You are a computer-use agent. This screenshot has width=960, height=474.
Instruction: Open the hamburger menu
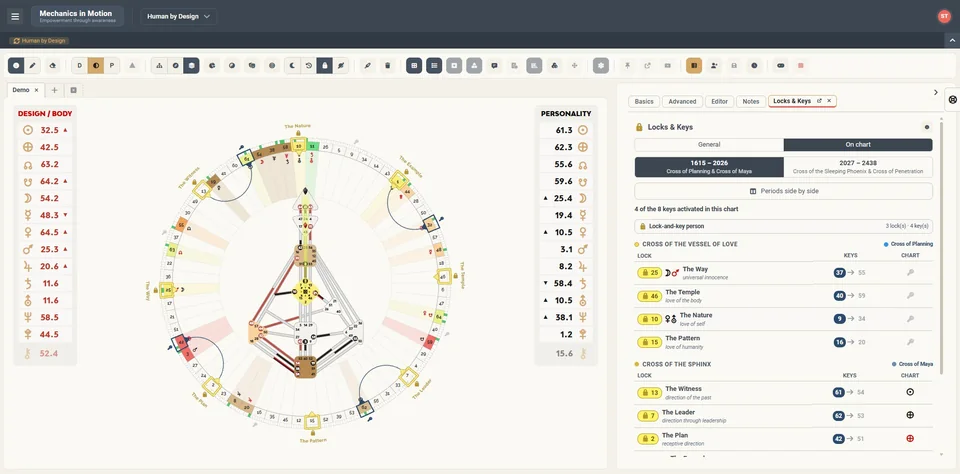tap(15, 17)
